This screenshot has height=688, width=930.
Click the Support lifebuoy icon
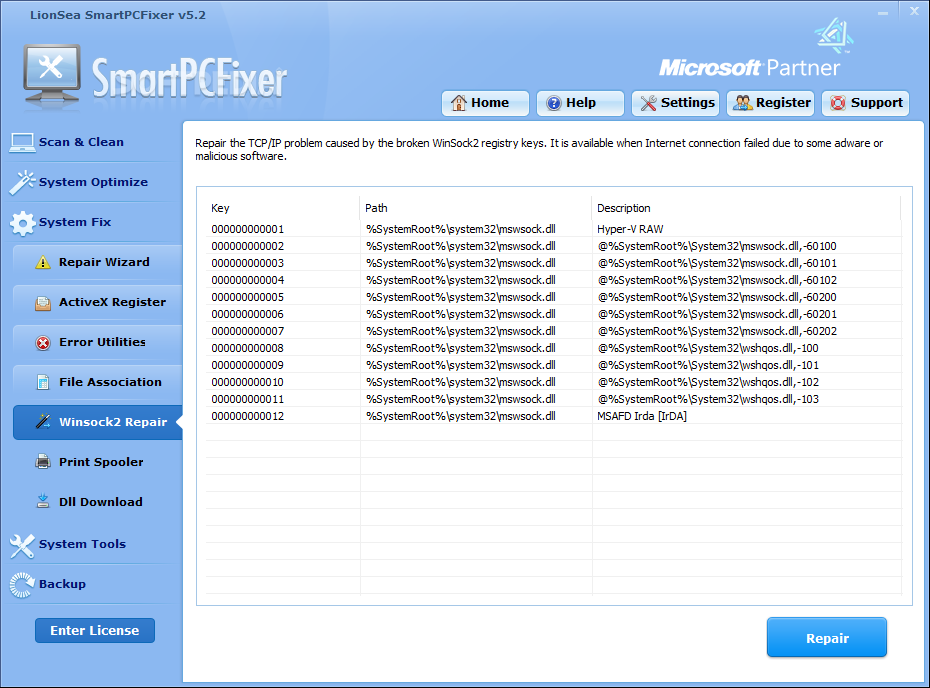(x=838, y=103)
